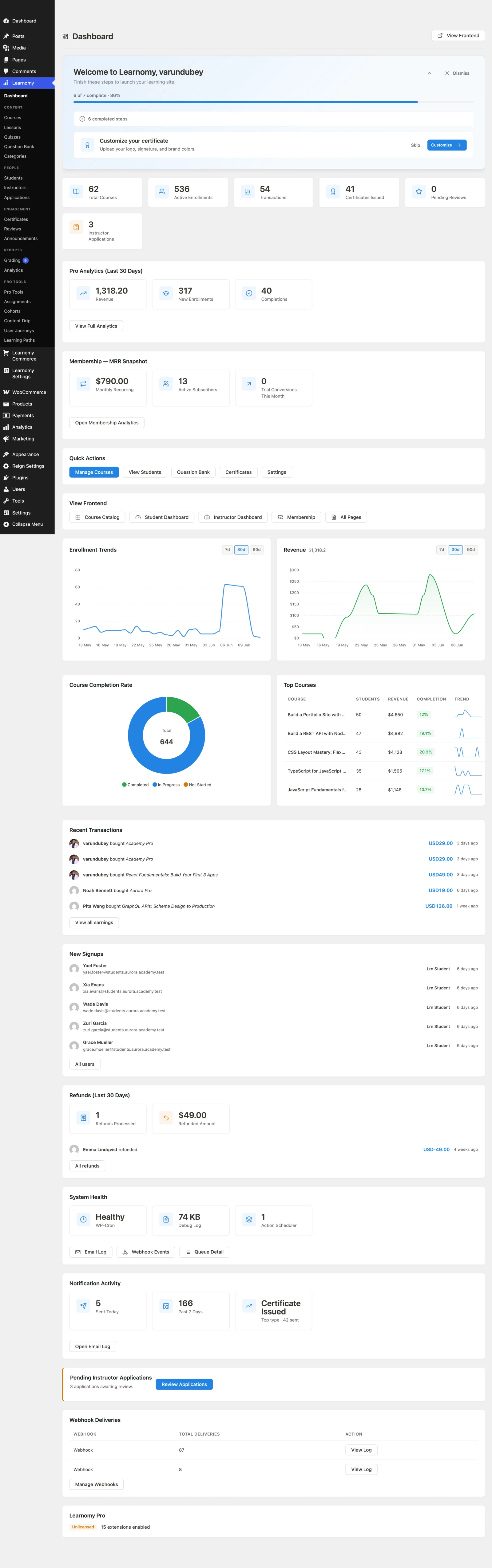The height and width of the screenshot is (1568, 492).
Task: Select 90d range on Revenue chart
Action: click(471, 550)
